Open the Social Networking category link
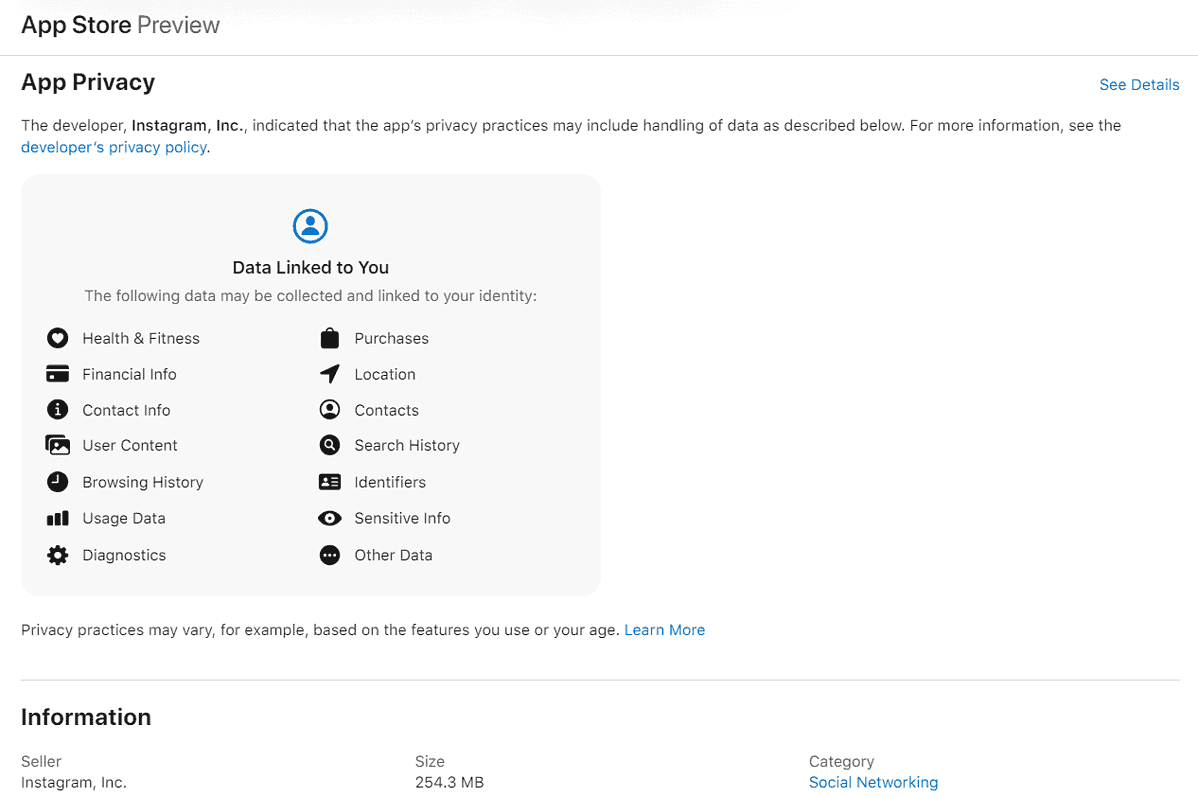This screenshot has width=1198, height=797. pos(873,782)
